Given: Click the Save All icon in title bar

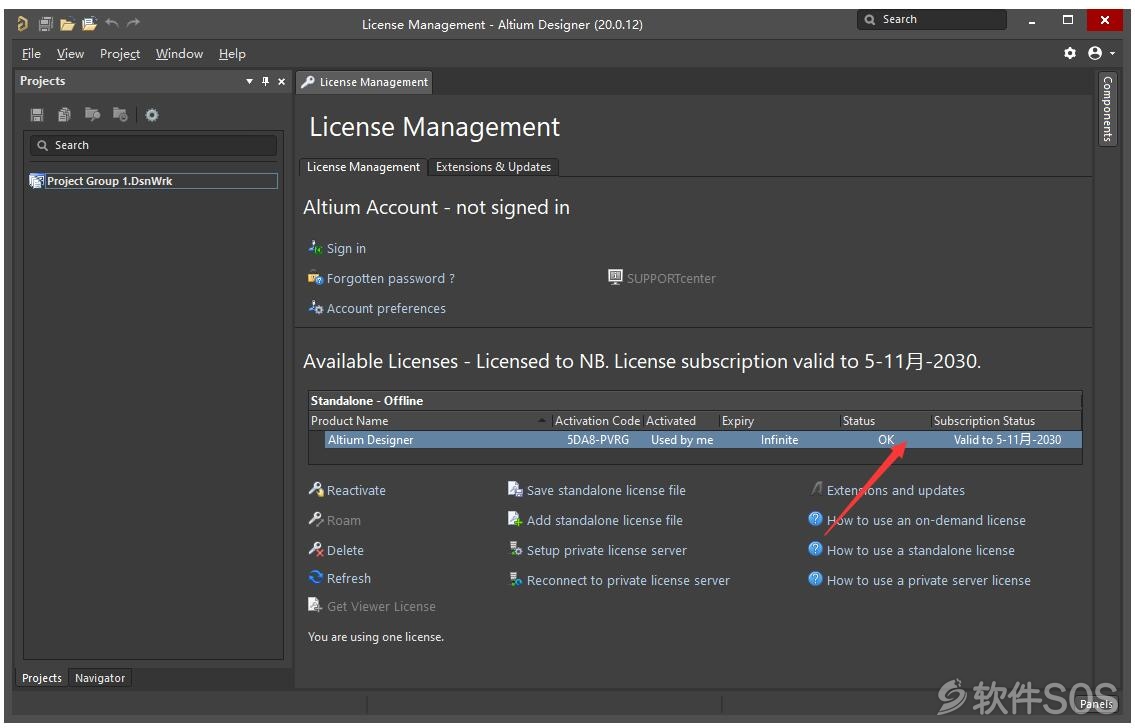Looking at the screenshot, I should tap(46, 24).
